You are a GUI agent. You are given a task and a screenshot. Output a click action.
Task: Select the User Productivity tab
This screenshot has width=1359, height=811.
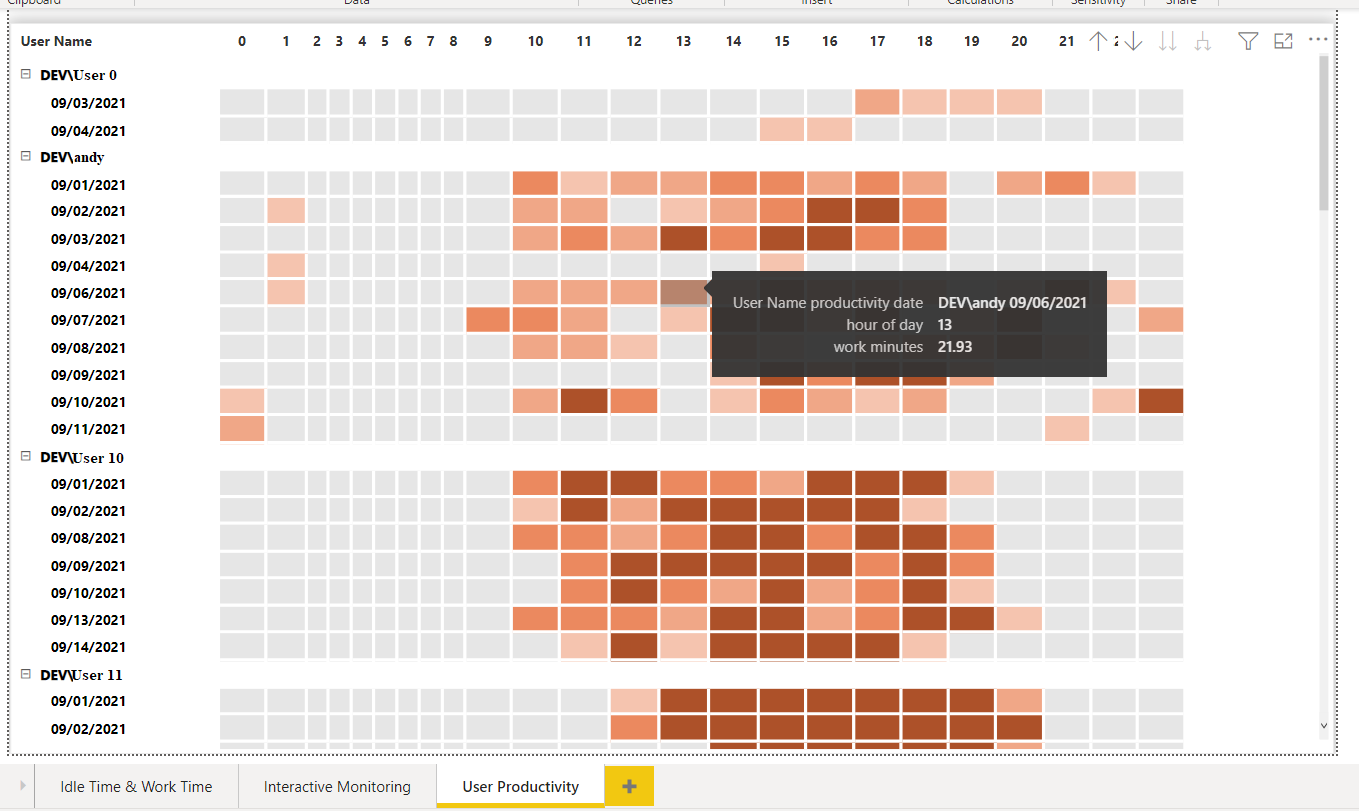click(520, 787)
